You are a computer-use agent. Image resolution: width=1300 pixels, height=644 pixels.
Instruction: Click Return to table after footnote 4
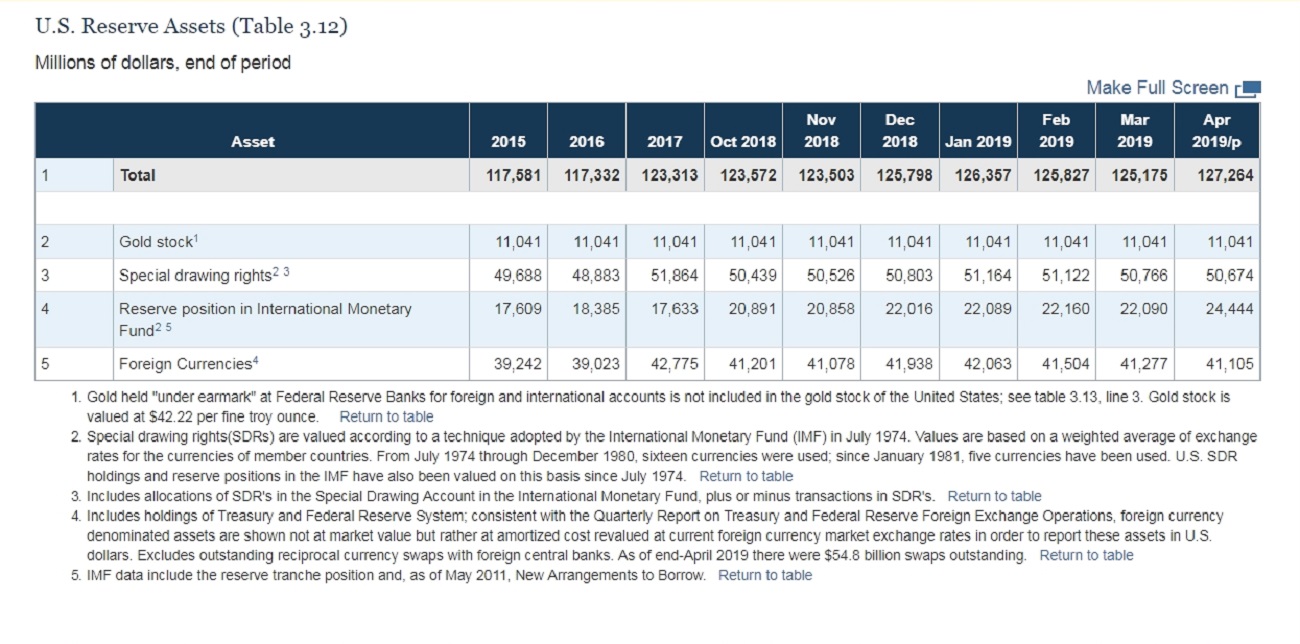coord(1086,555)
